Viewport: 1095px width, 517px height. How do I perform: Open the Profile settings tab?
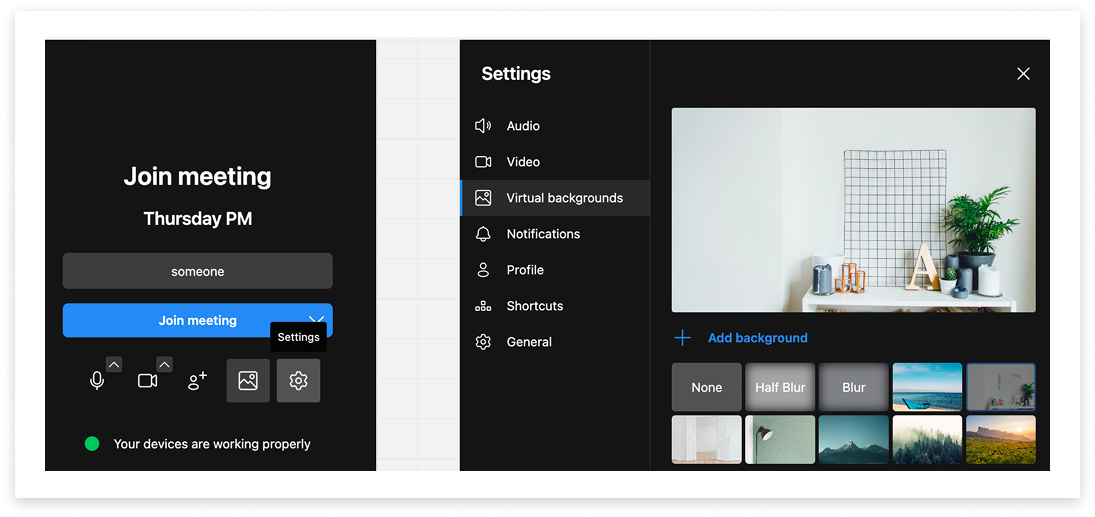click(x=554, y=270)
